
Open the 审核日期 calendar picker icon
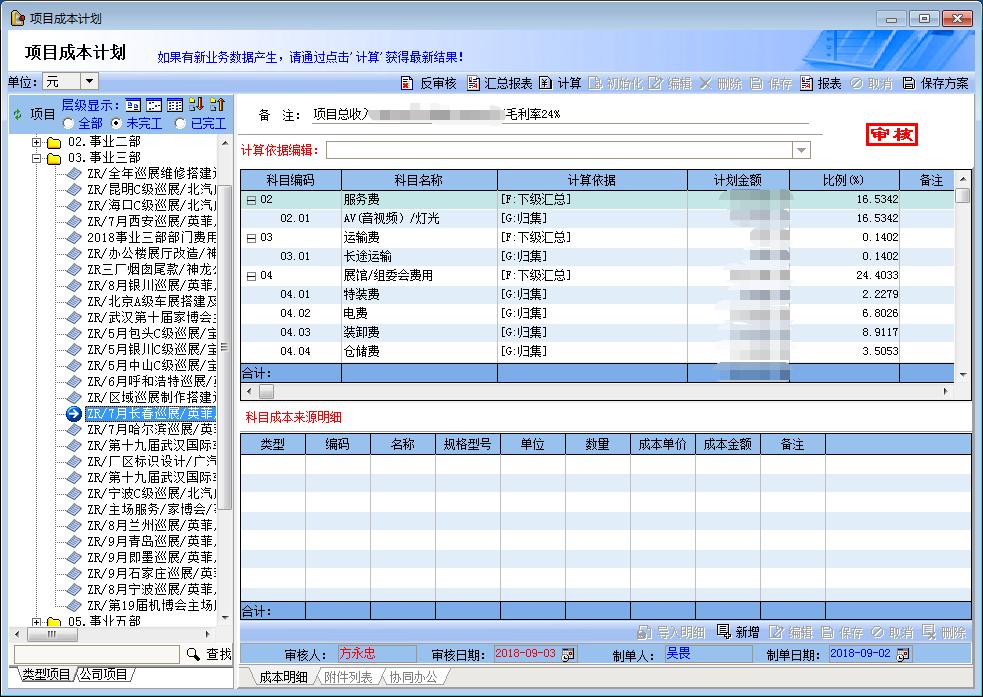pos(569,654)
